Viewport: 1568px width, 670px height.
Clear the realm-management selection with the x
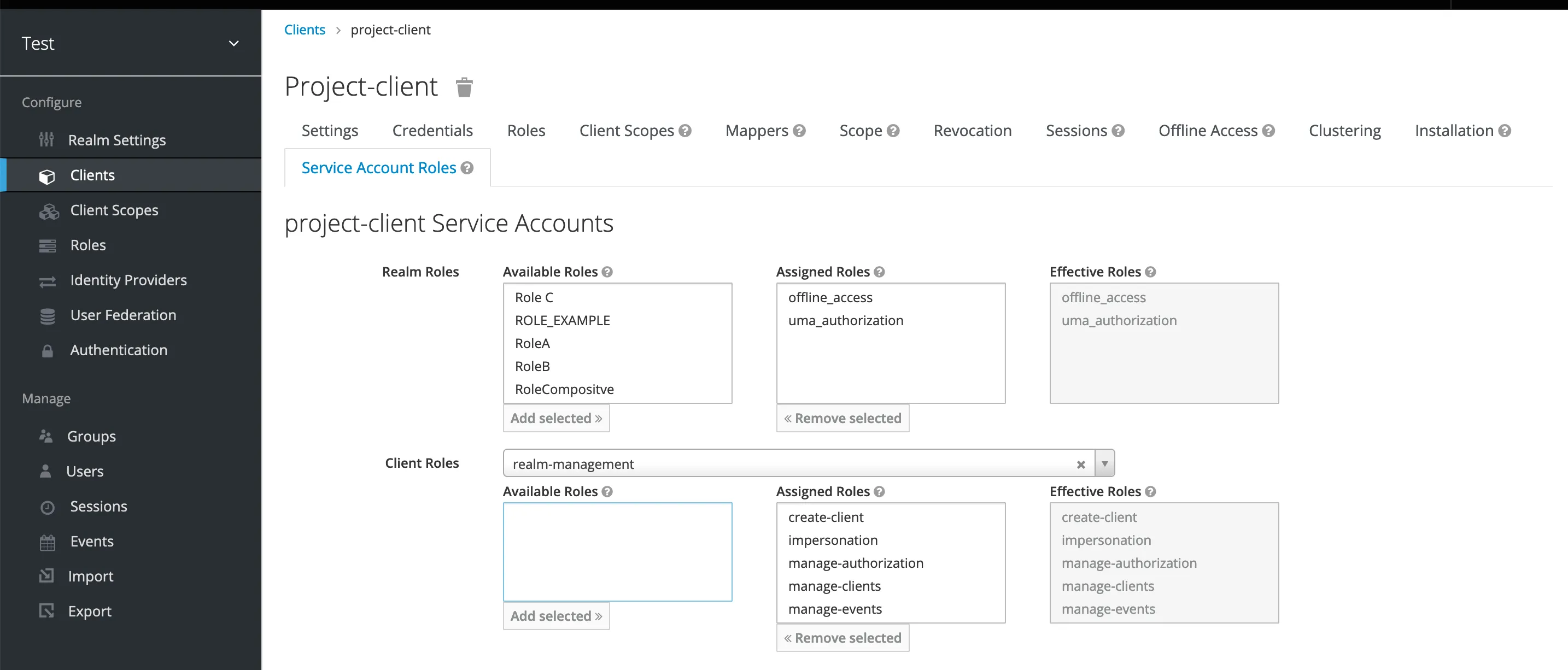point(1080,465)
